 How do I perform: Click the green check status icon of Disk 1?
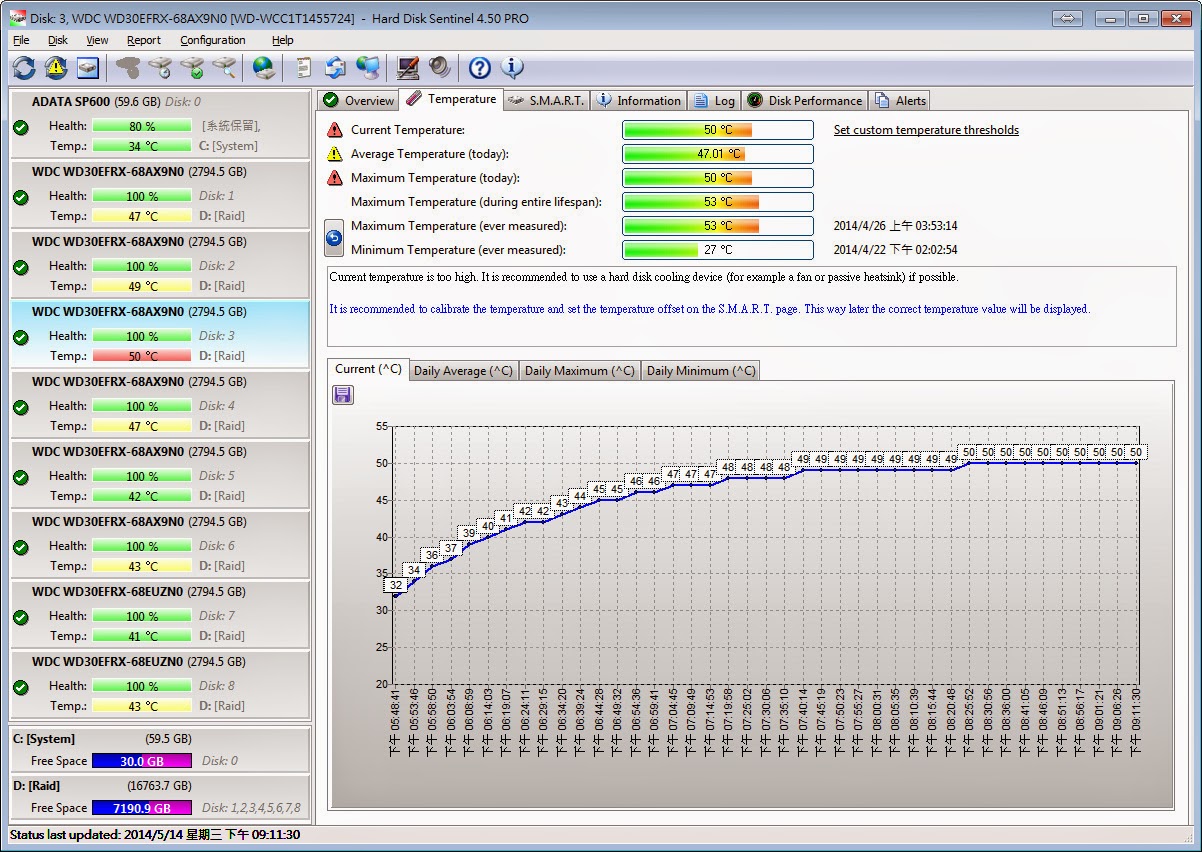click(20, 197)
